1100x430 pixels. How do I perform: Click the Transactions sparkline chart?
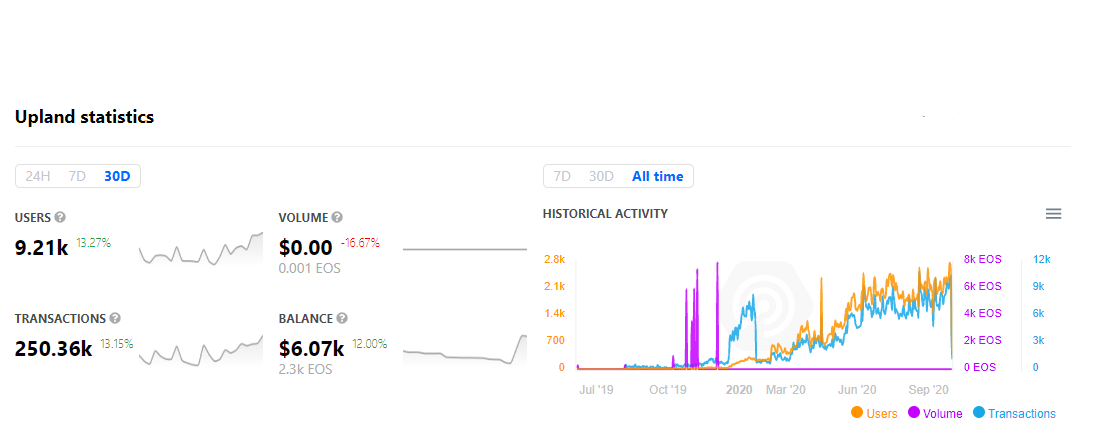(x=200, y=350)
